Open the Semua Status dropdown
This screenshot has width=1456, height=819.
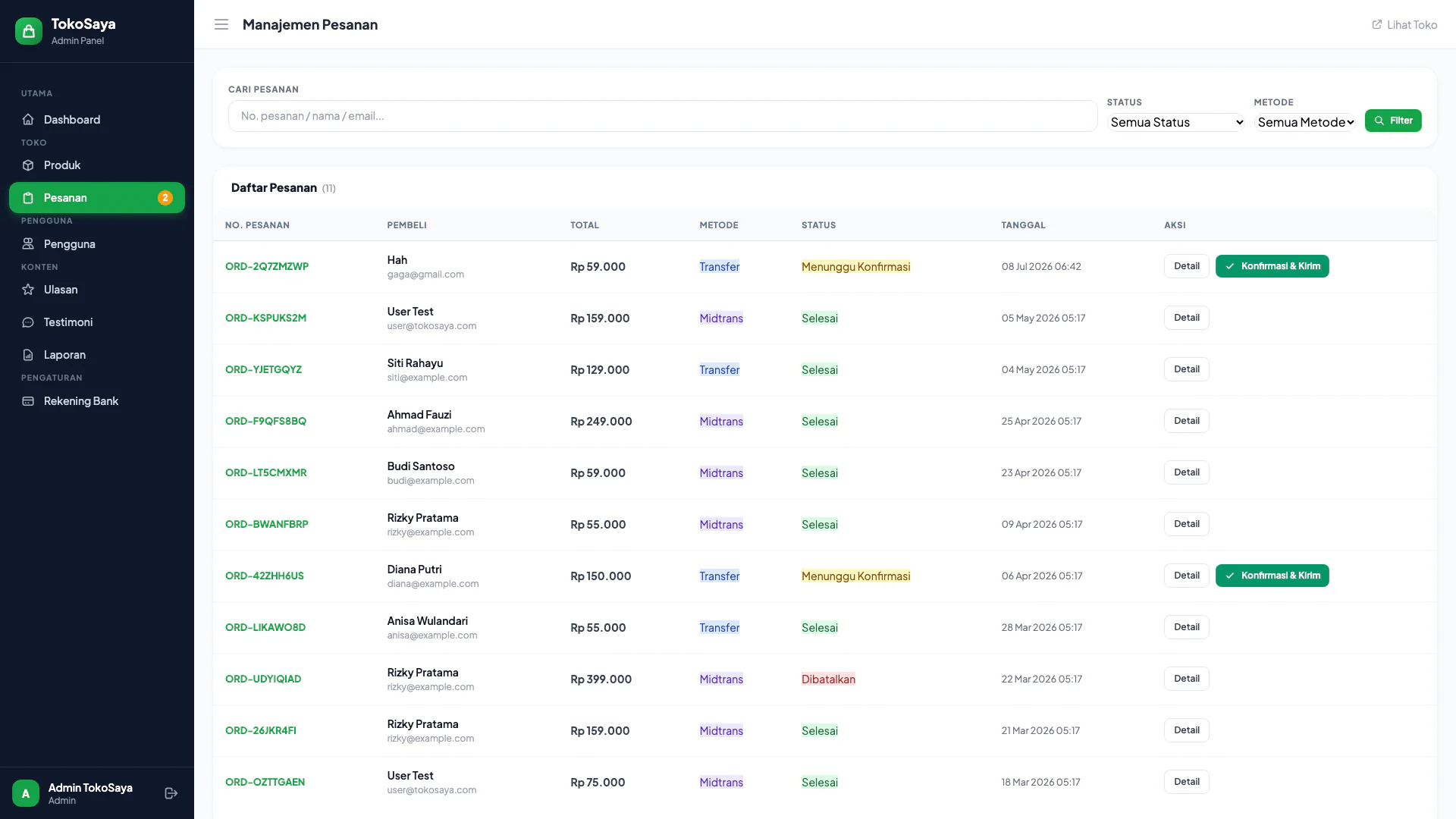tap(1176, 122)
